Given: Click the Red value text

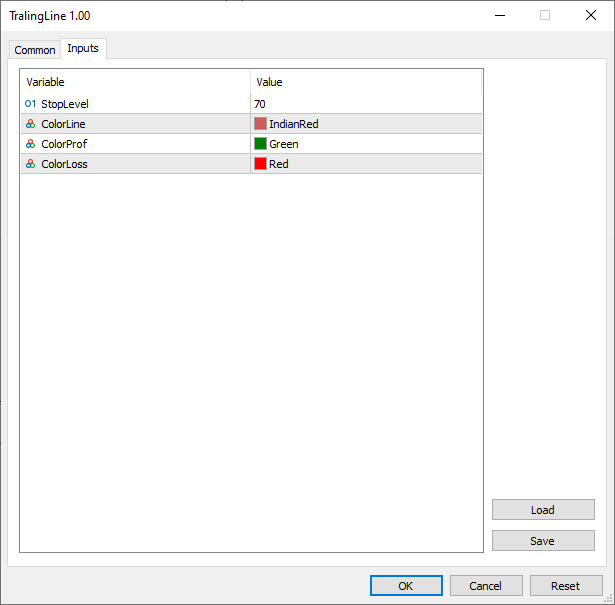Looking at the screenshot, I should click(x=278, y=164).
